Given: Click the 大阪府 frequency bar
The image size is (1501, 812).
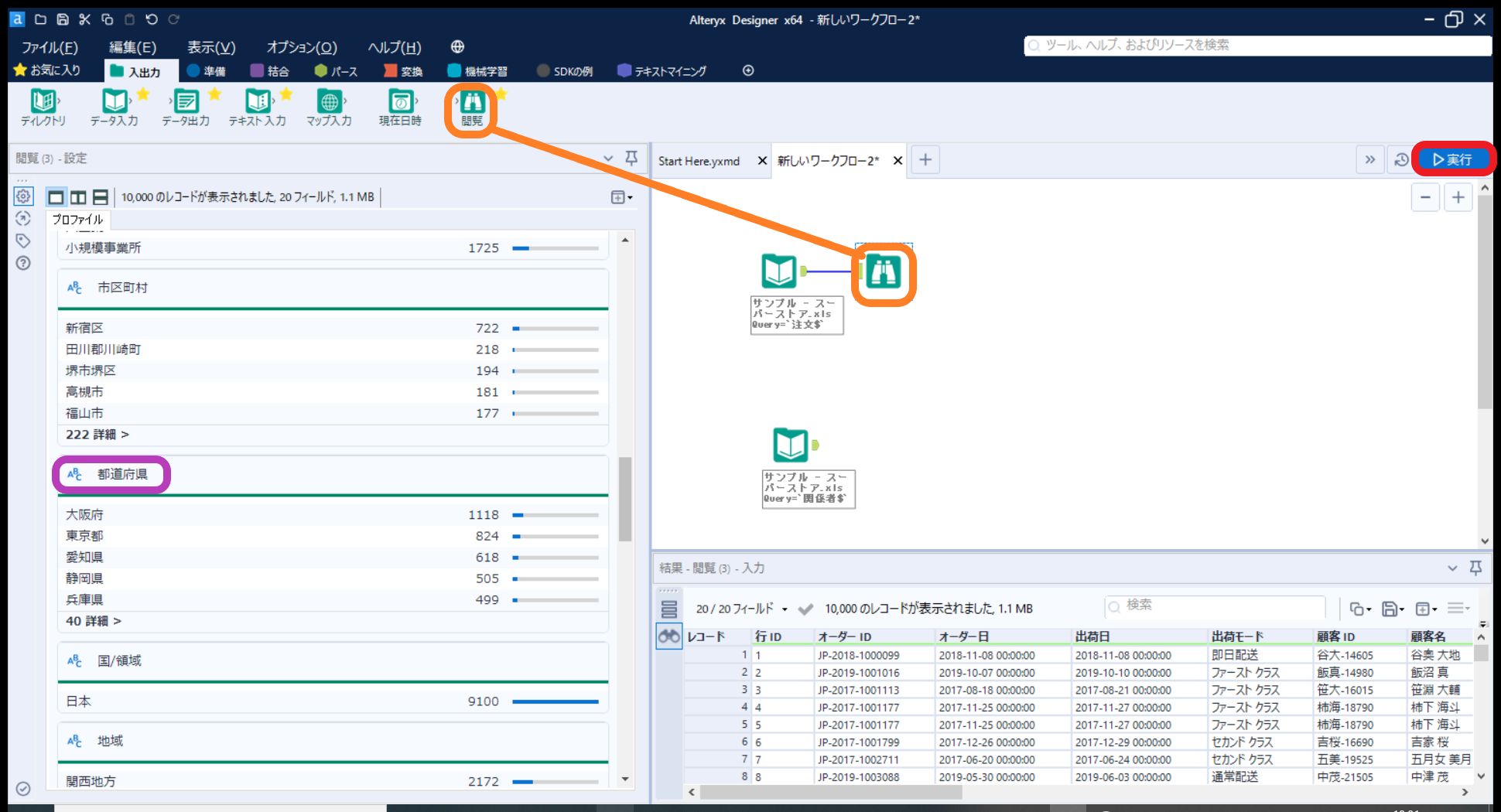Looking at the screenshot, I should 556,515.
